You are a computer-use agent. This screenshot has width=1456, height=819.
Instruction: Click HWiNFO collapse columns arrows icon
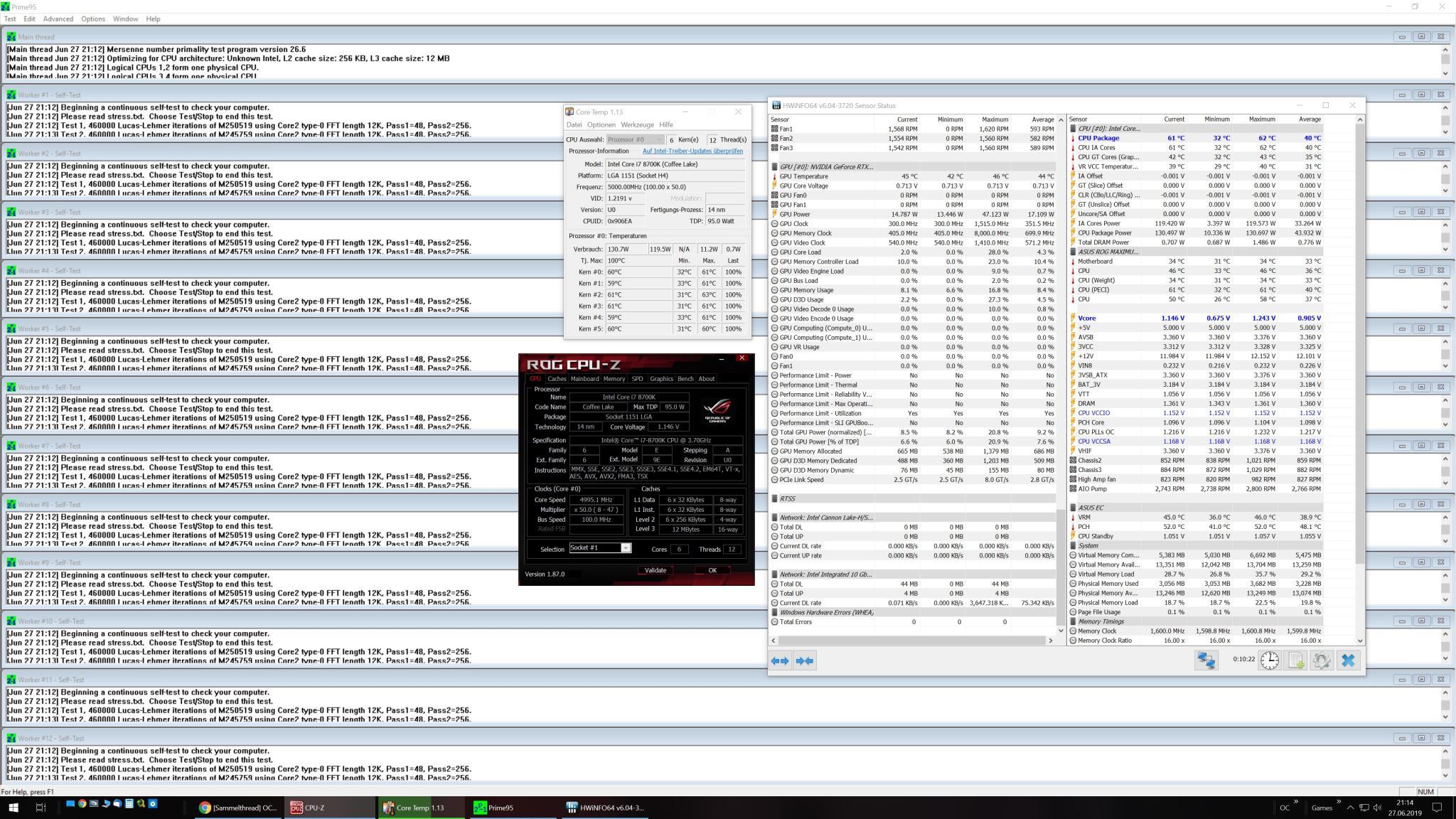pos(805,660)
